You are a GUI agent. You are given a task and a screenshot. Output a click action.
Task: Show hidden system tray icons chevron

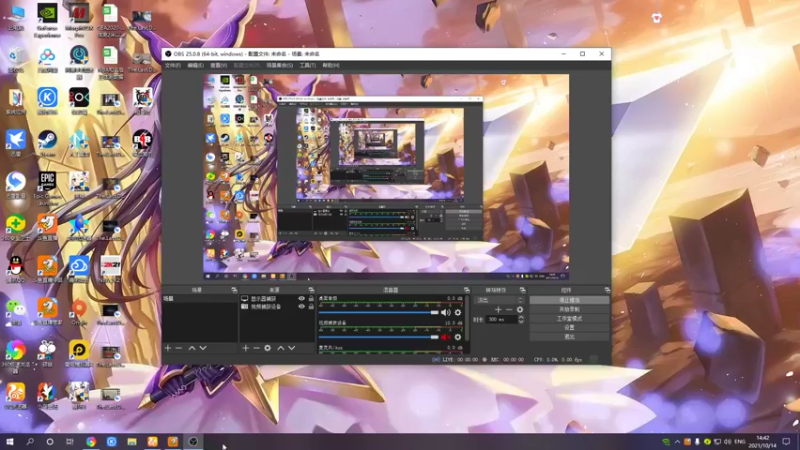tap(677, 442)
